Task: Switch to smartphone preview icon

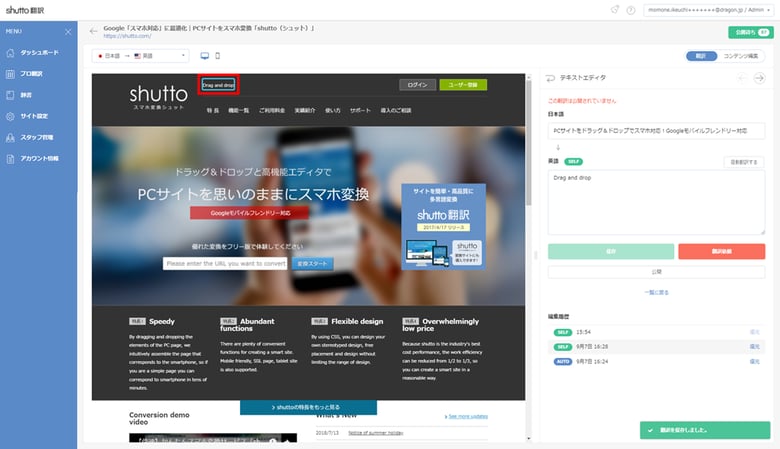Action: coord(217,56)
